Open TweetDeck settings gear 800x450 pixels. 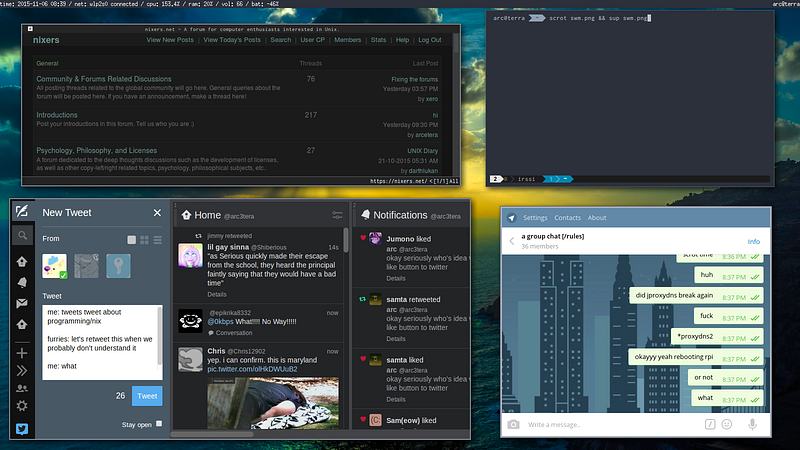point(22,406)
